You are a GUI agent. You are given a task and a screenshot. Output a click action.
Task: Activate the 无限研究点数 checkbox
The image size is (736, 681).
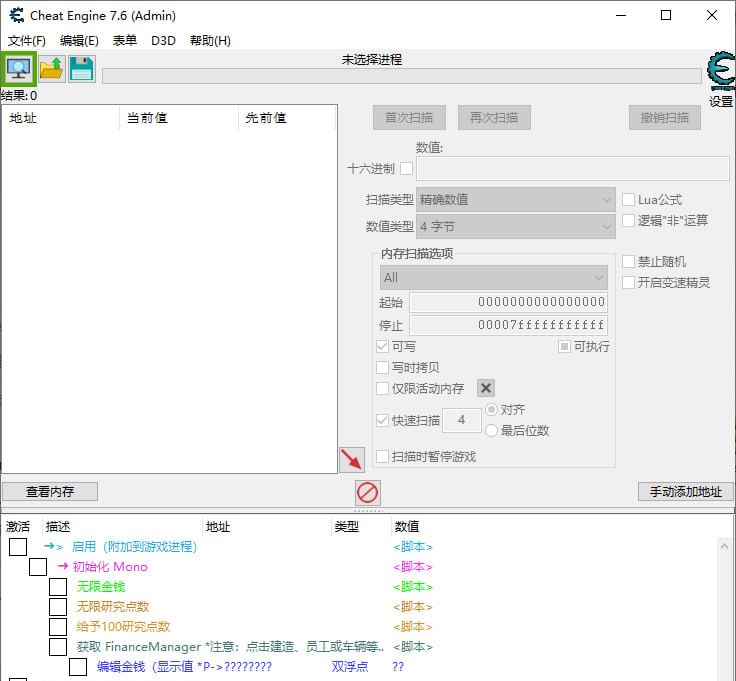click(58, 607)
